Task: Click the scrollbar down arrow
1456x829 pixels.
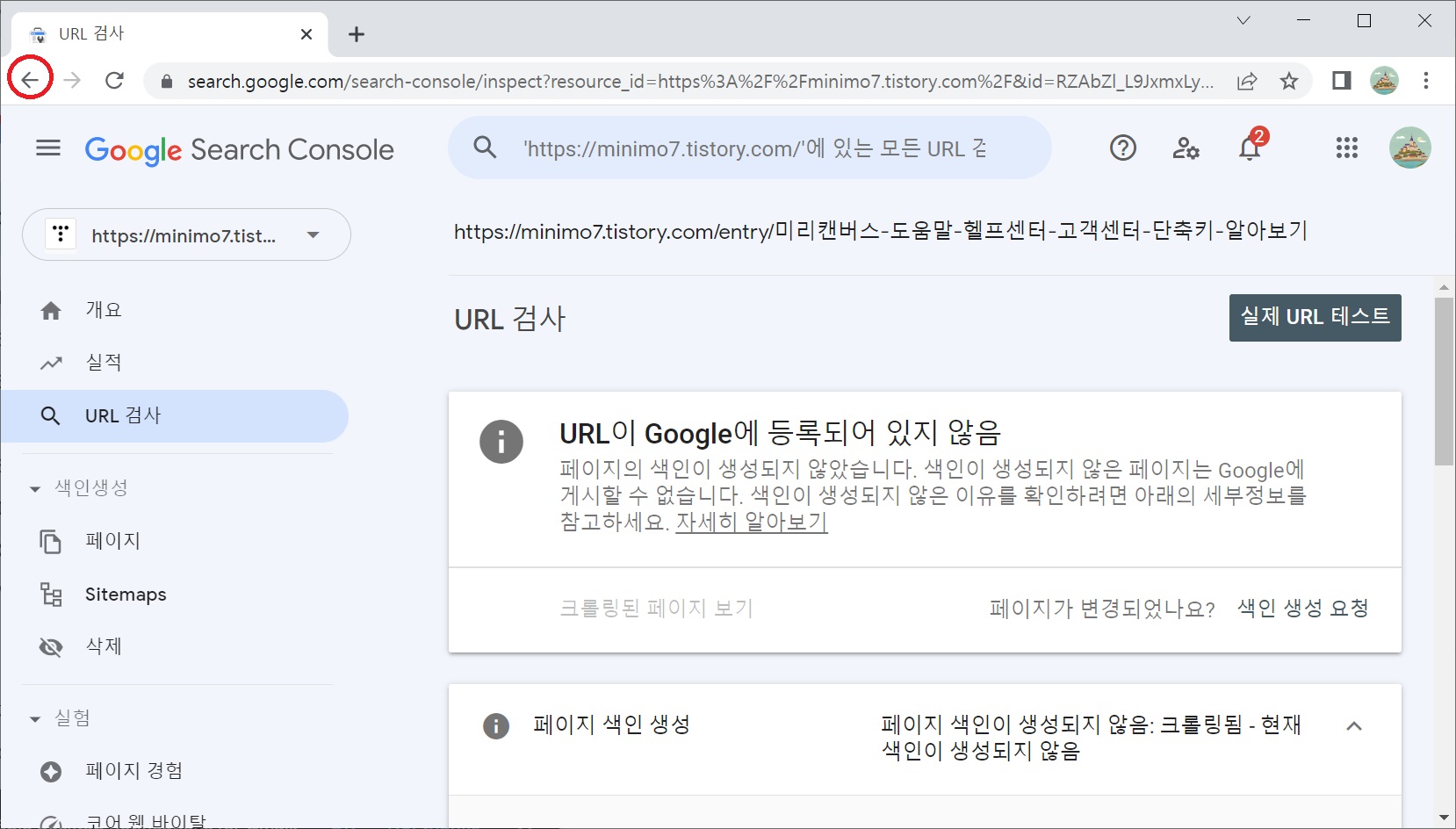Action: pyautogui.click(x=1444, y=818)
